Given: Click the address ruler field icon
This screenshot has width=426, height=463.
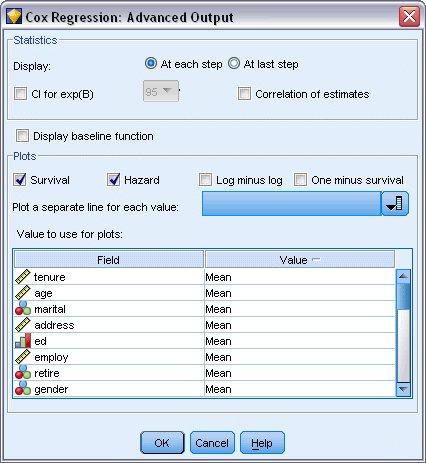Looking at the screenshot, I should [x=23, y=325].
